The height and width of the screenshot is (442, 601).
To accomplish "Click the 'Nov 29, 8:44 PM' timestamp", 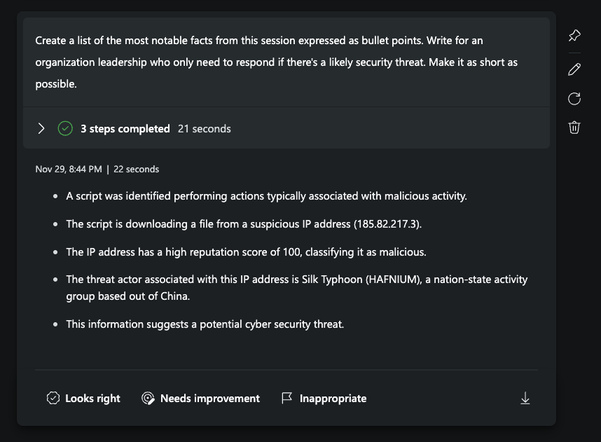I will [x=69, y=169].
